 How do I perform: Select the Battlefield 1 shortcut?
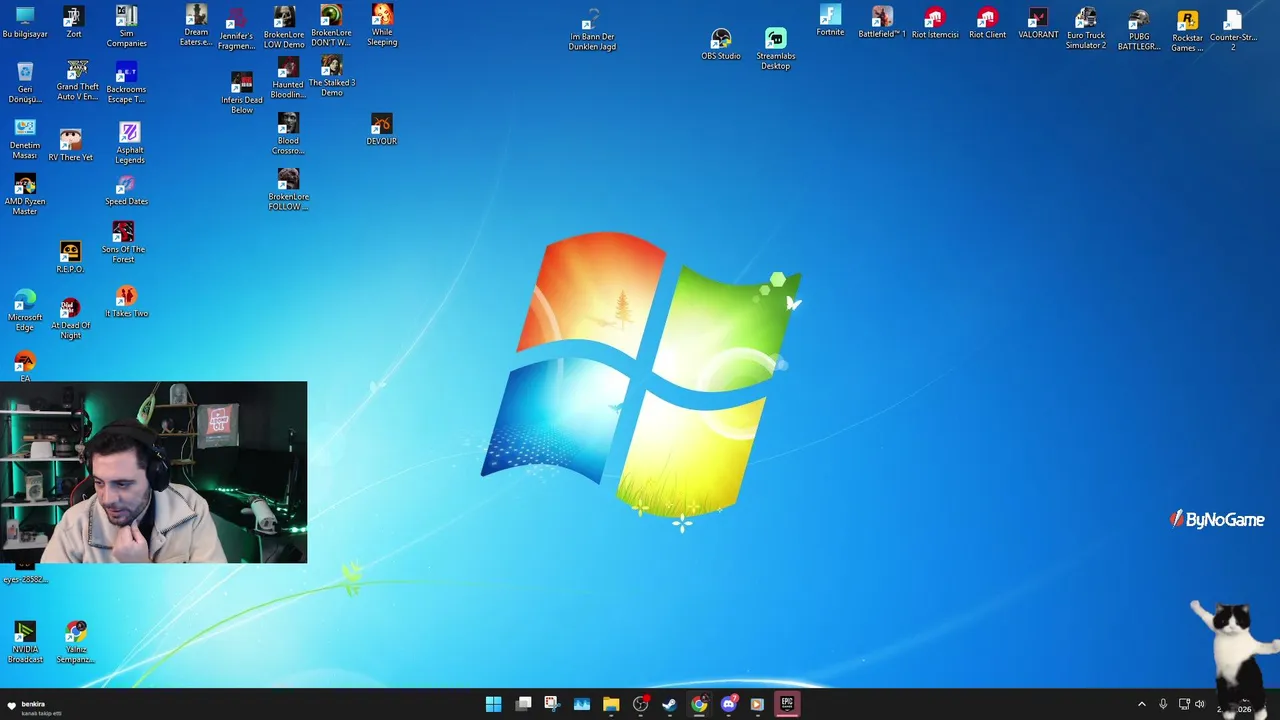882,22
